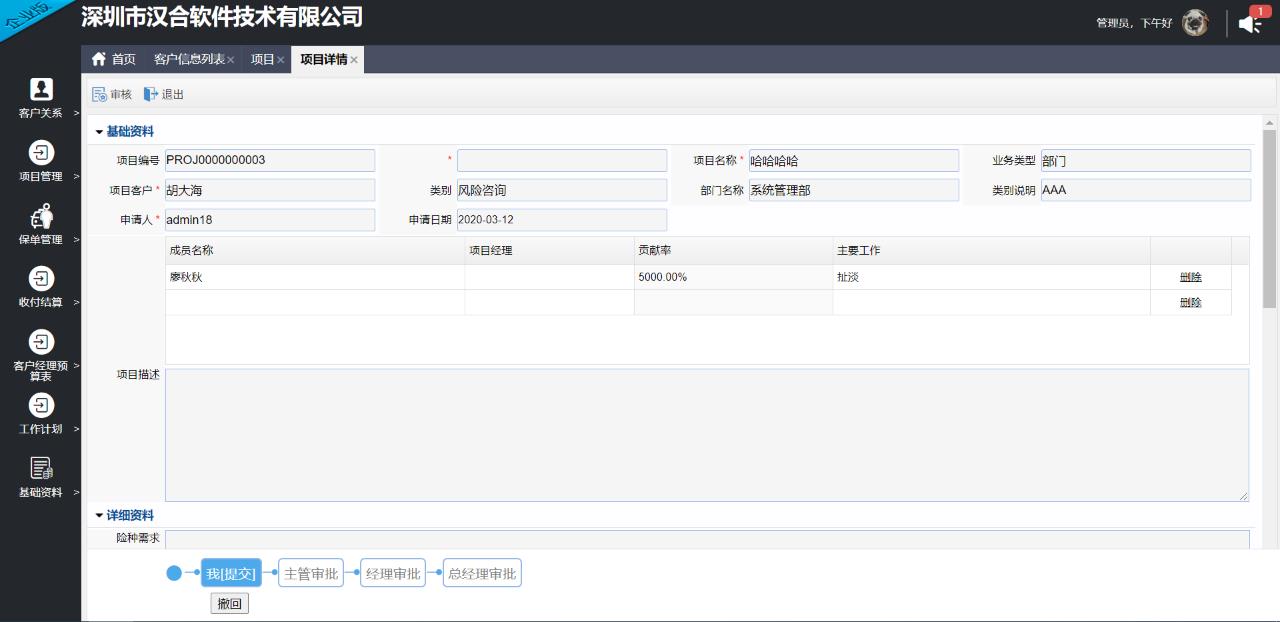The height and width of the screenshot is (622, 1280).
Task: Click the blank required field before 项目名称
Action: click(562, 160)
